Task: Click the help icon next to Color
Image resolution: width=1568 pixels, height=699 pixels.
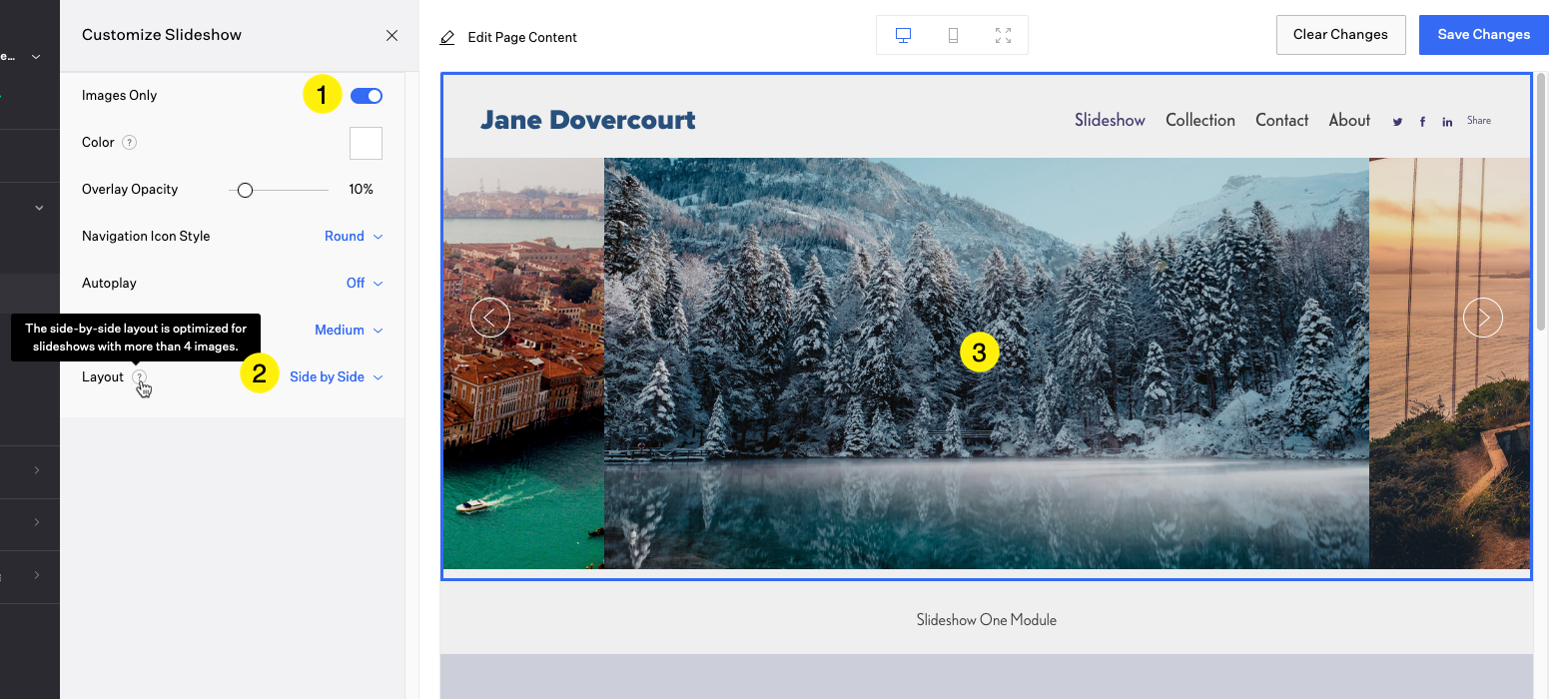Action: 129,143
